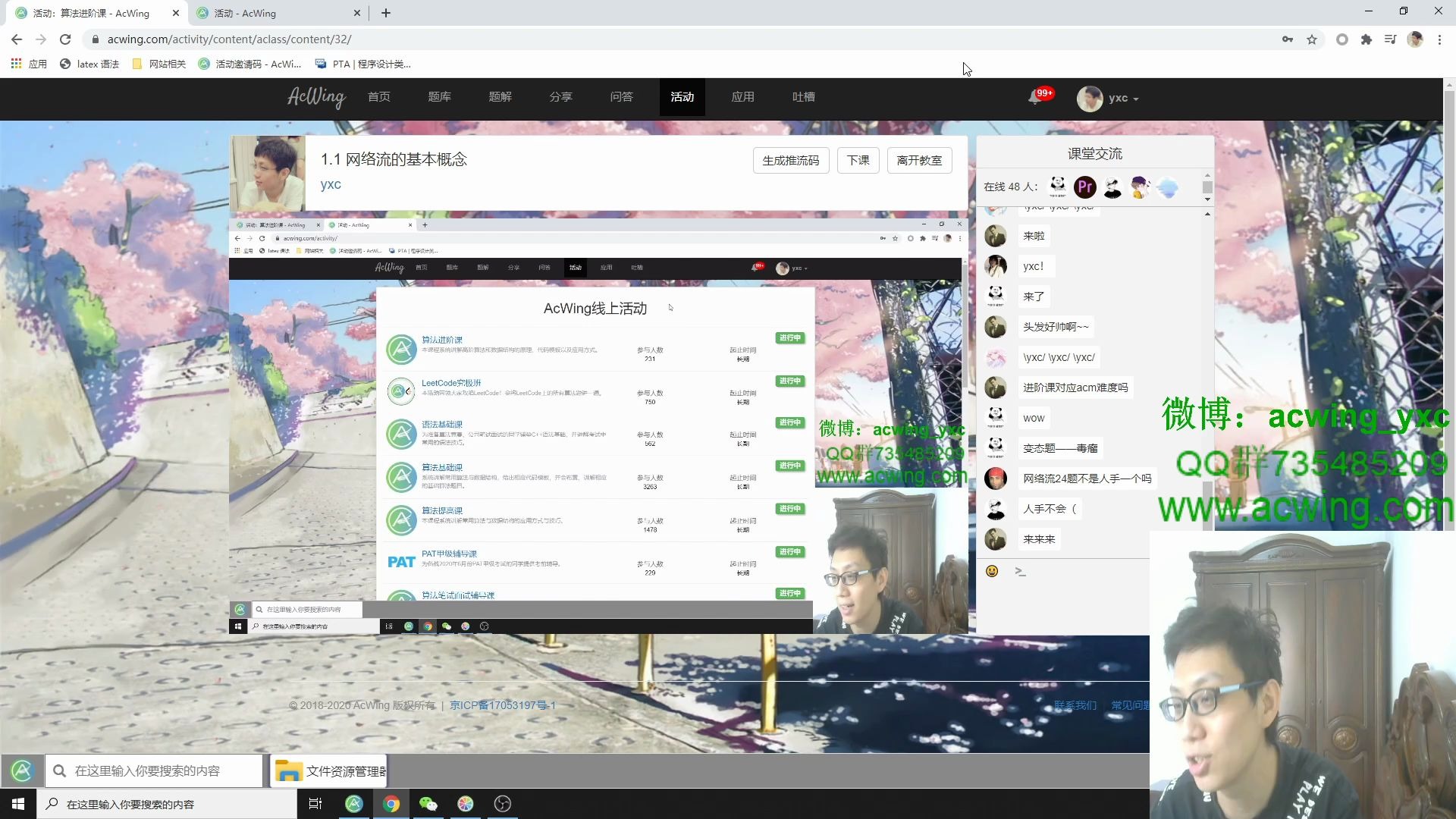Click 文件资源管理器 overlay item

(x=329, y=771)
